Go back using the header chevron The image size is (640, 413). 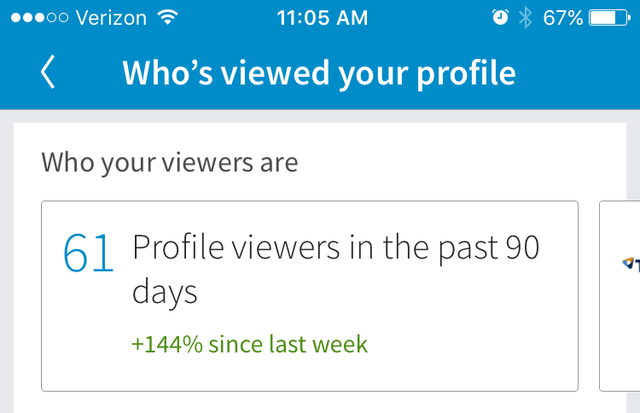pyautogui.click(x=48, y=72)
